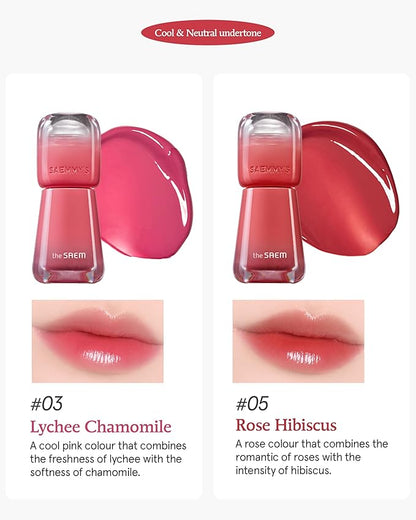416x520 pixels.
Task: Open the Lychee Chamomile lip swatch photo
Action: [98, 341]
